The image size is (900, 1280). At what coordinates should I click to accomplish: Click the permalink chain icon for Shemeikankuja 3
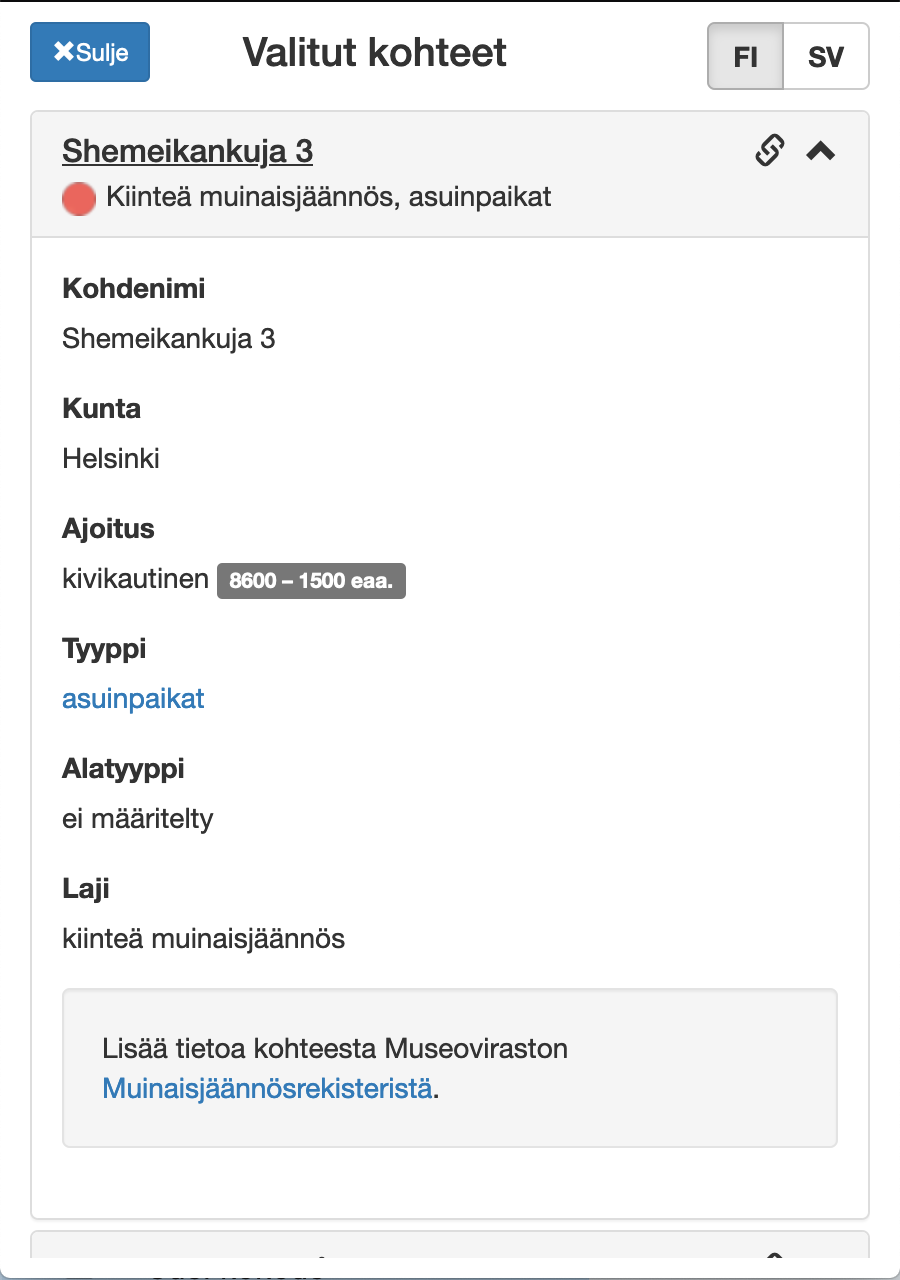point(768,151)
